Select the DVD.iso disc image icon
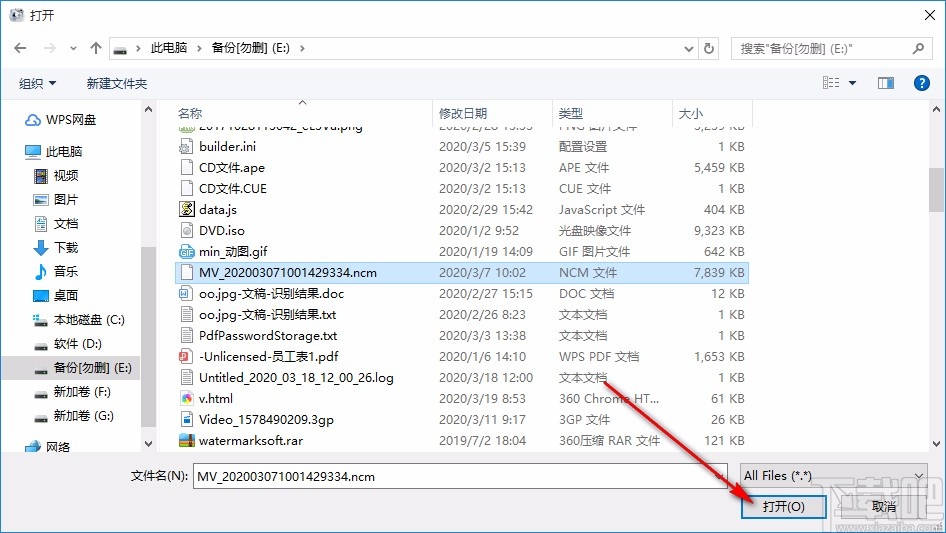The width and height of the screenshot is (946, 533). 186,231
